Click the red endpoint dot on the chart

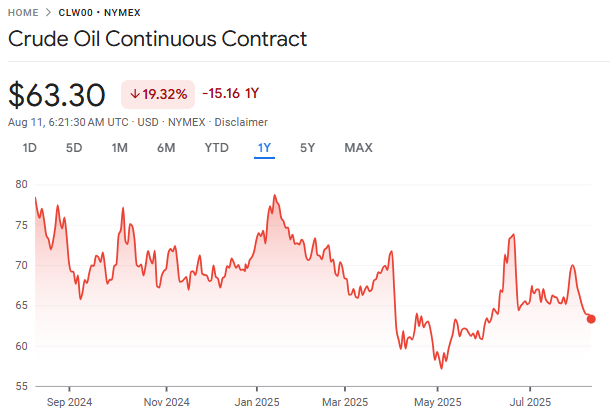[x=591, y=319]
